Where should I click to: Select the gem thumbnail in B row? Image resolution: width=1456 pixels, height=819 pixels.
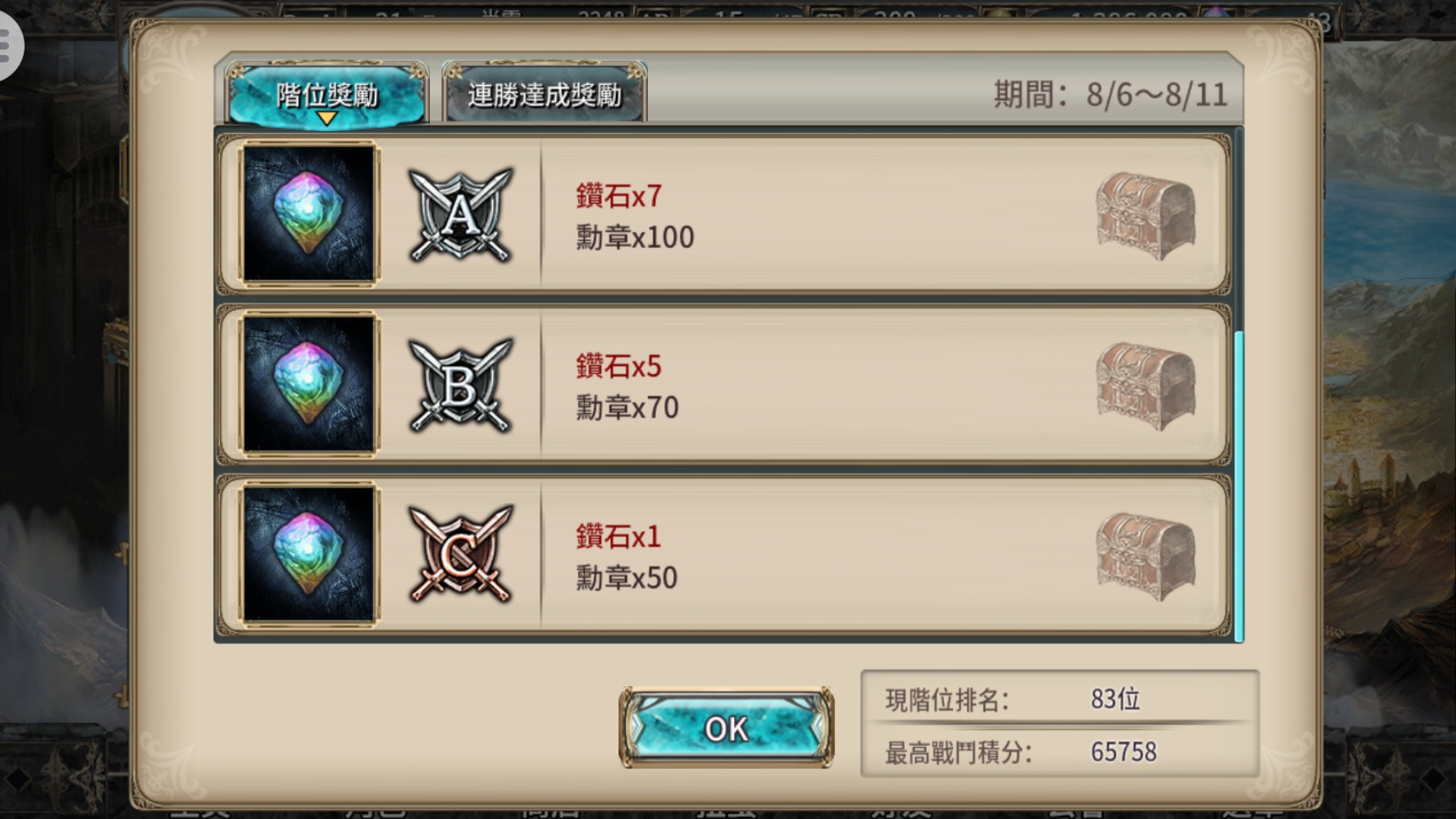pos(309,384)
